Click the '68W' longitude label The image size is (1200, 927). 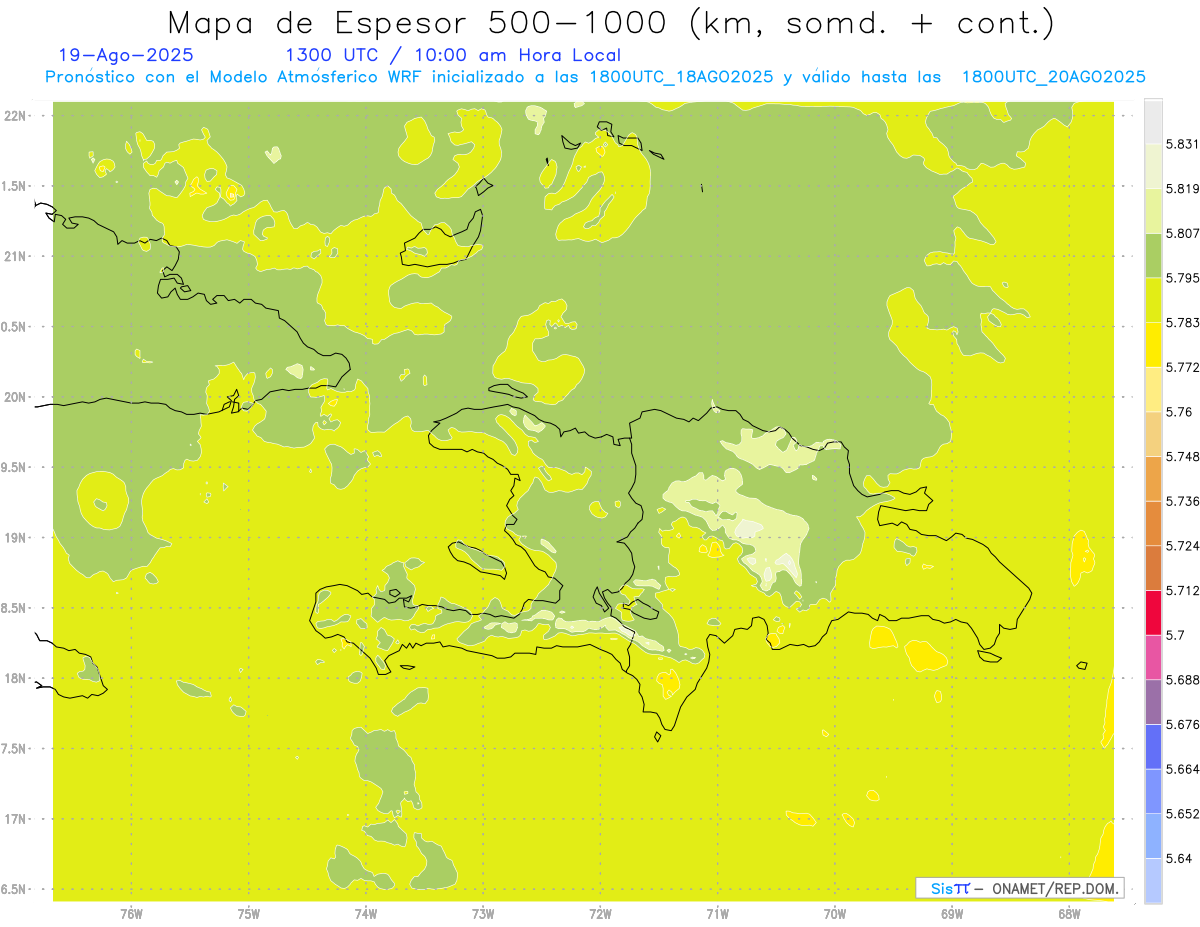click(1069, 914)
